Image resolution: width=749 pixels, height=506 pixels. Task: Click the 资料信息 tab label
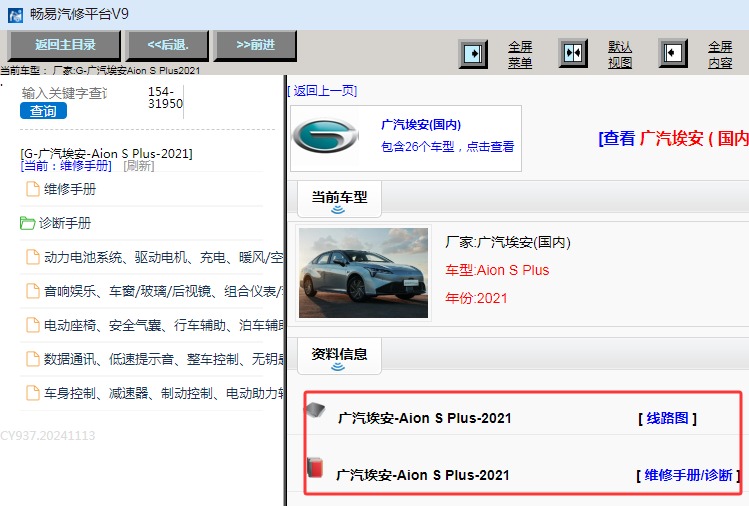(339, 354)
